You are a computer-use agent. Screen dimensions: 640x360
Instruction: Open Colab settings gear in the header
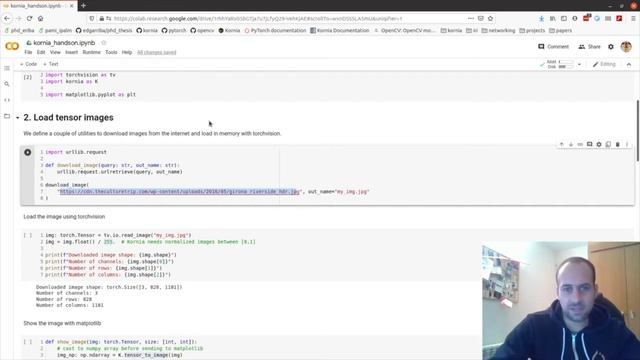pyautogui.click(x=611, y=47)
